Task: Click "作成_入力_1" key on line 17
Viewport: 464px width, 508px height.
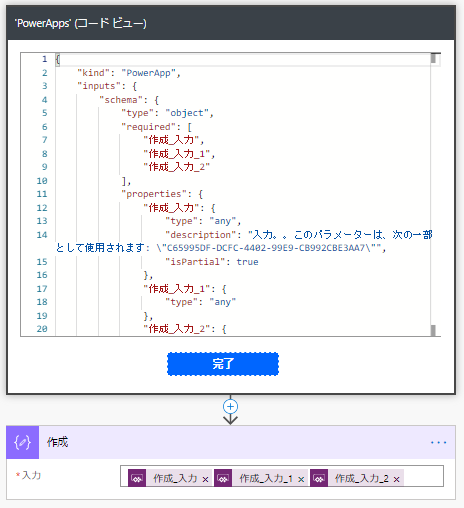Action: pos(177,289)
